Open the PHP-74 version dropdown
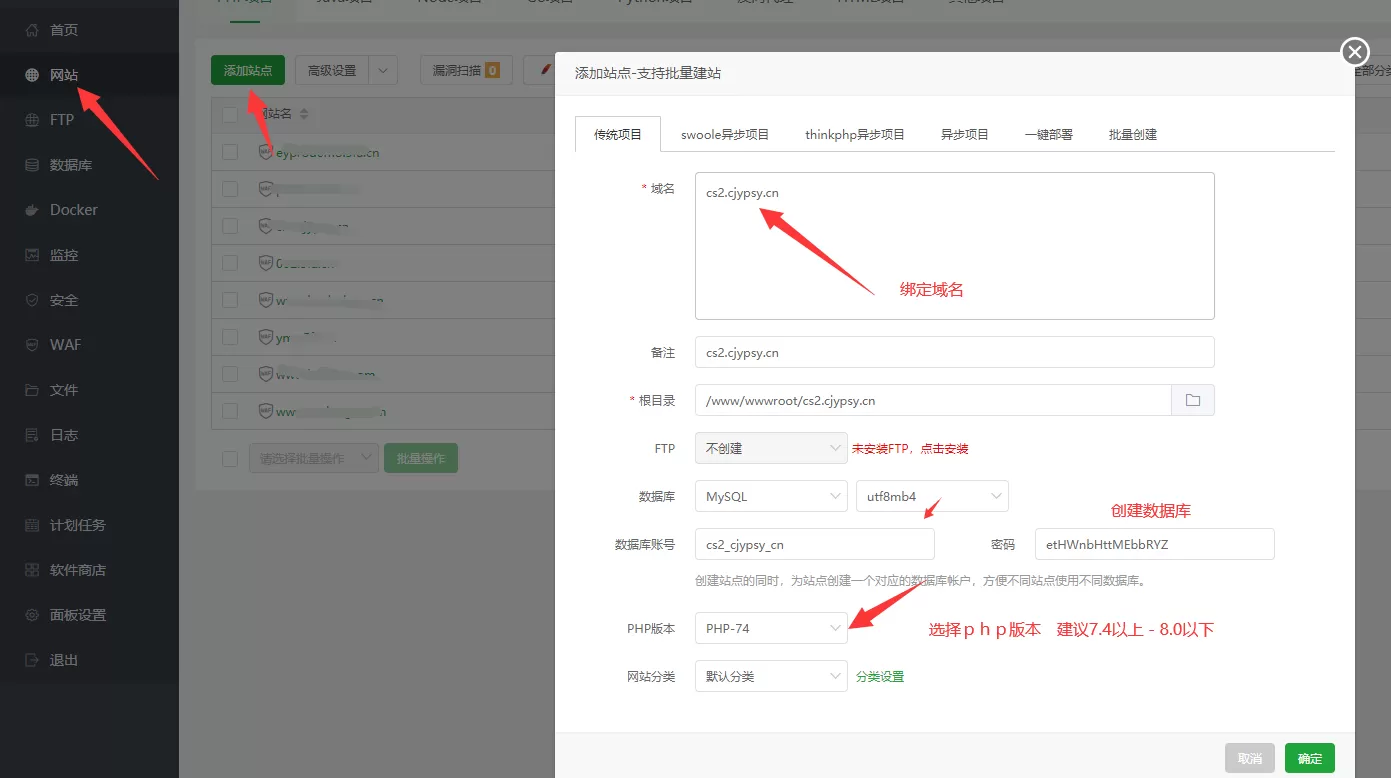This screenshot has height=778, width=1391. (771, 628)
